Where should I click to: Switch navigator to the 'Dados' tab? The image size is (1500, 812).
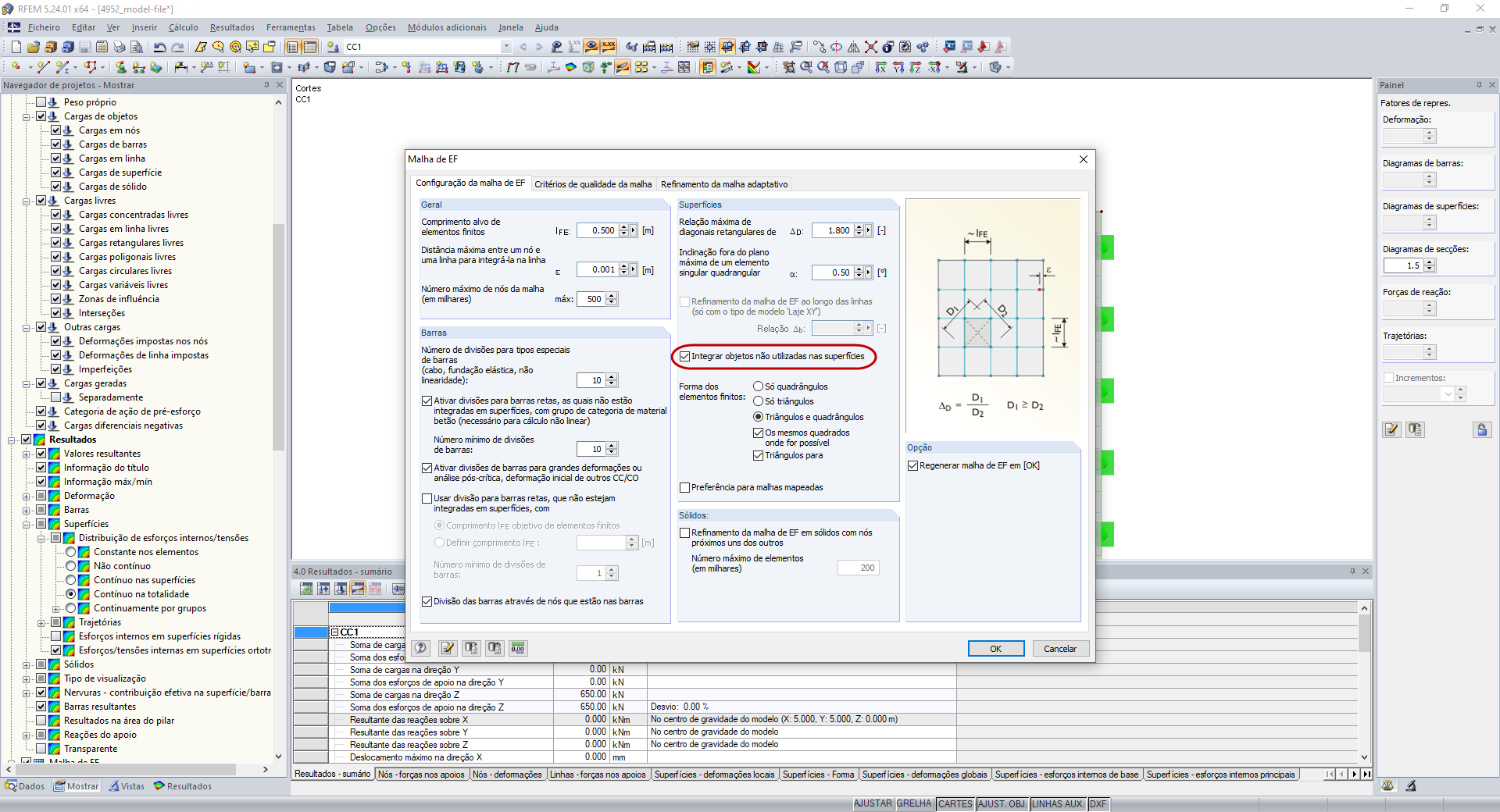25,786
